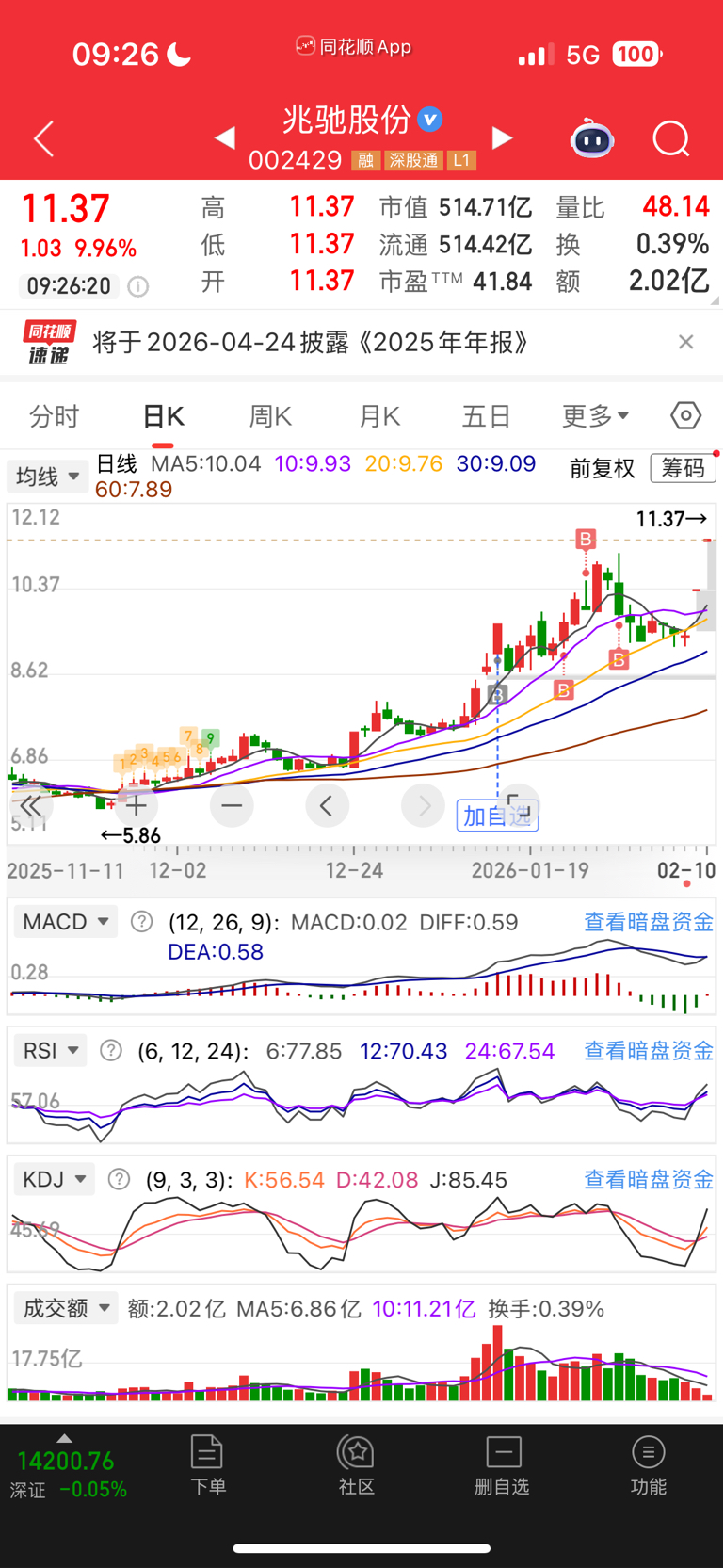
Task: Open 2025年年报 disclosure notice
Action: pos(311,342)
